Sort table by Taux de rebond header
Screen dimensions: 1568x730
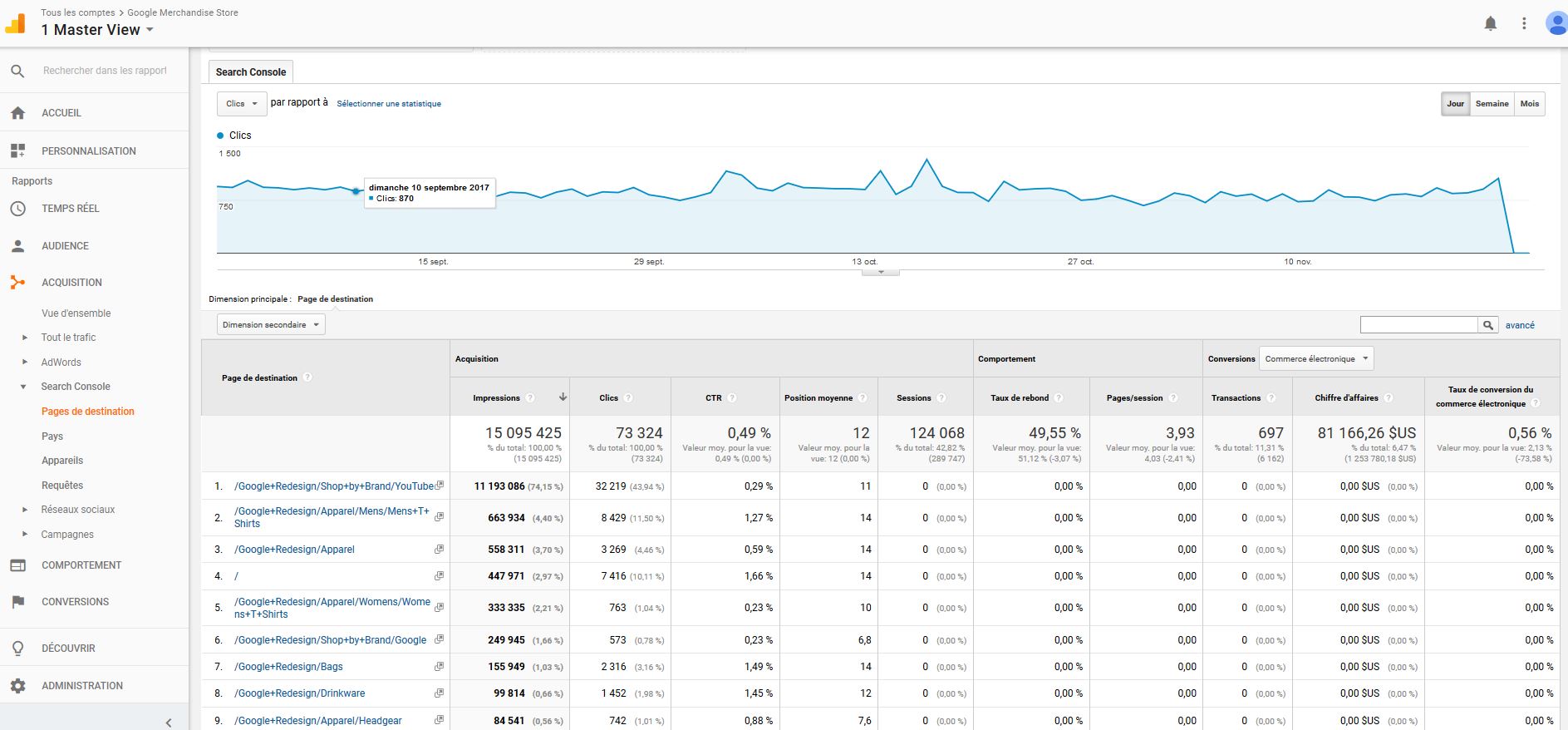(1020, 398)
